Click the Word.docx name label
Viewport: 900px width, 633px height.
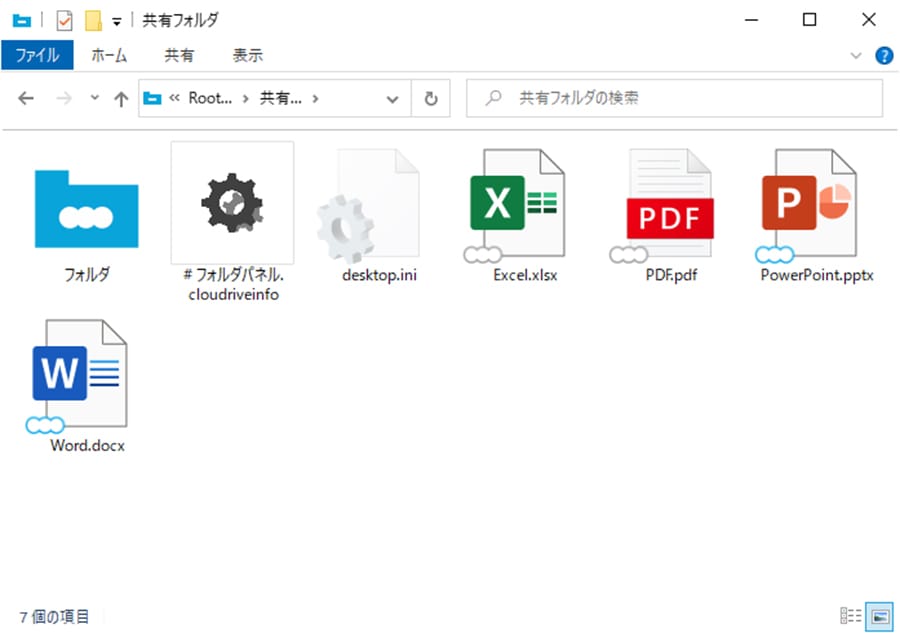pyautogui.click(x=87, y=445)
